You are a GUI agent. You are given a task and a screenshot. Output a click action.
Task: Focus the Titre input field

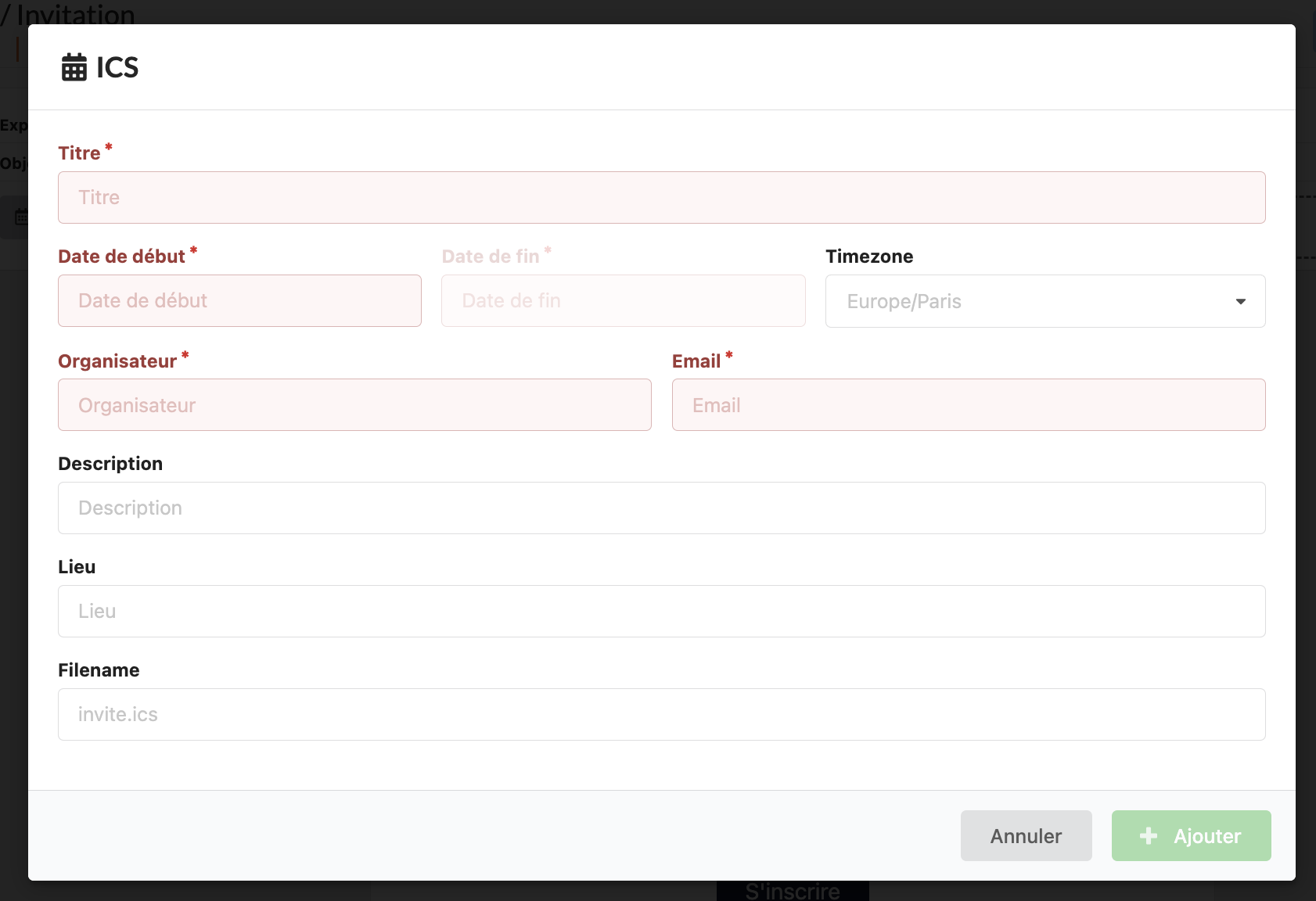661,197
